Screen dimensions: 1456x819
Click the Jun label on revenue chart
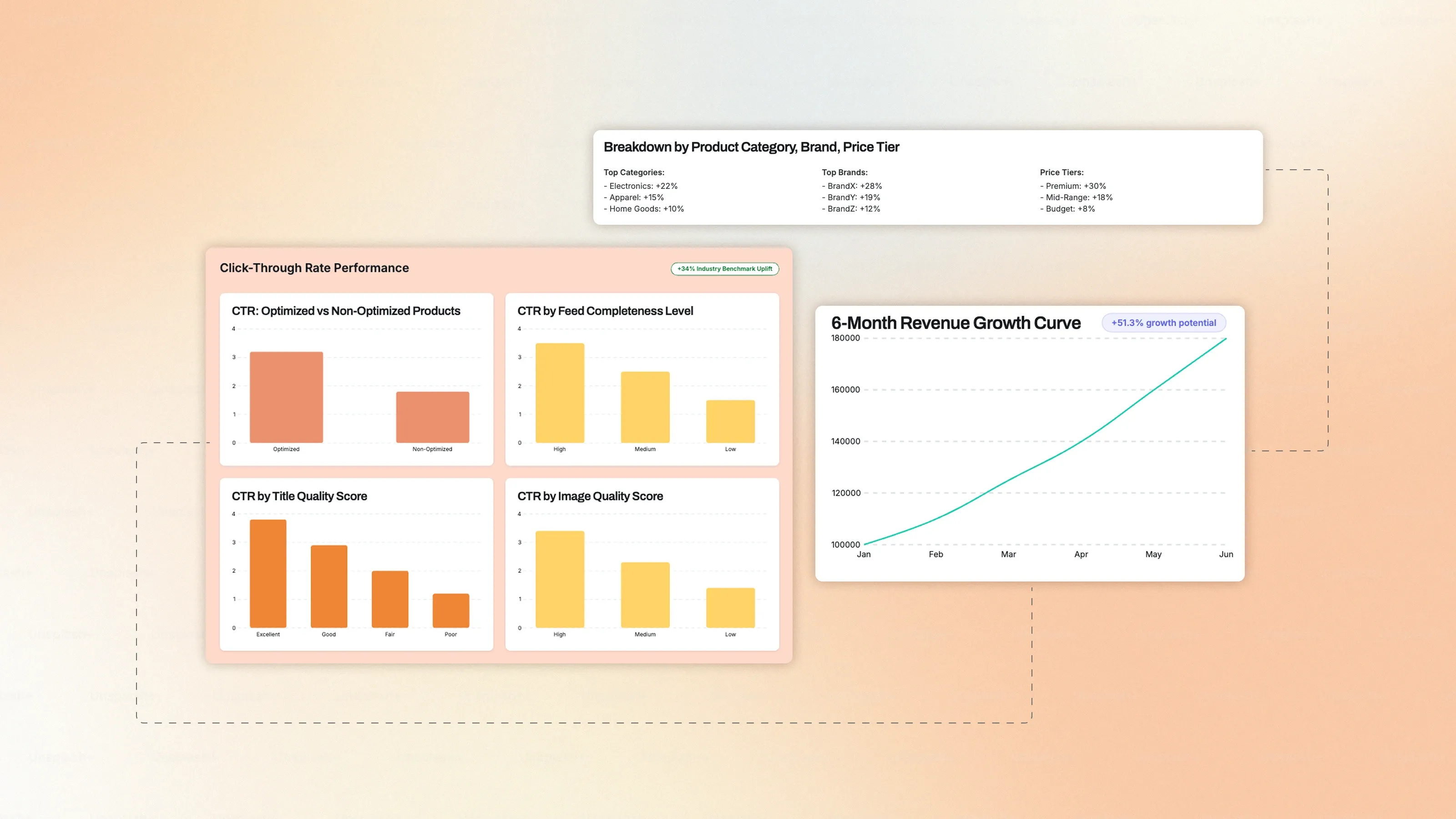tap(1225, 555)
